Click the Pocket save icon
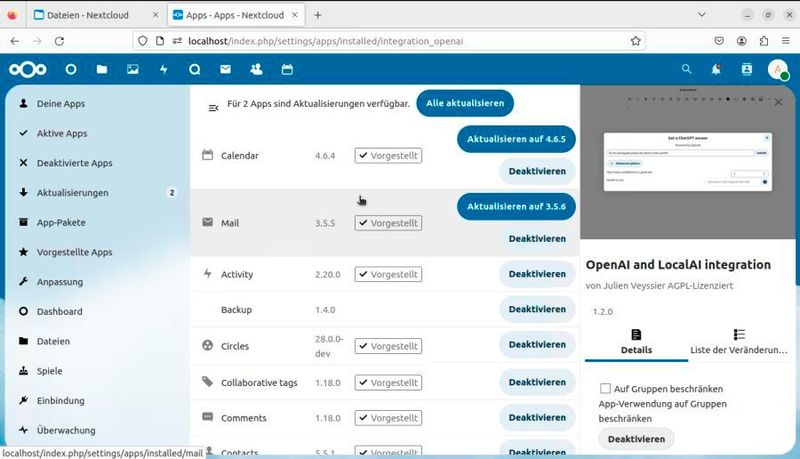 pyautogui.click(x=719, y=41)
